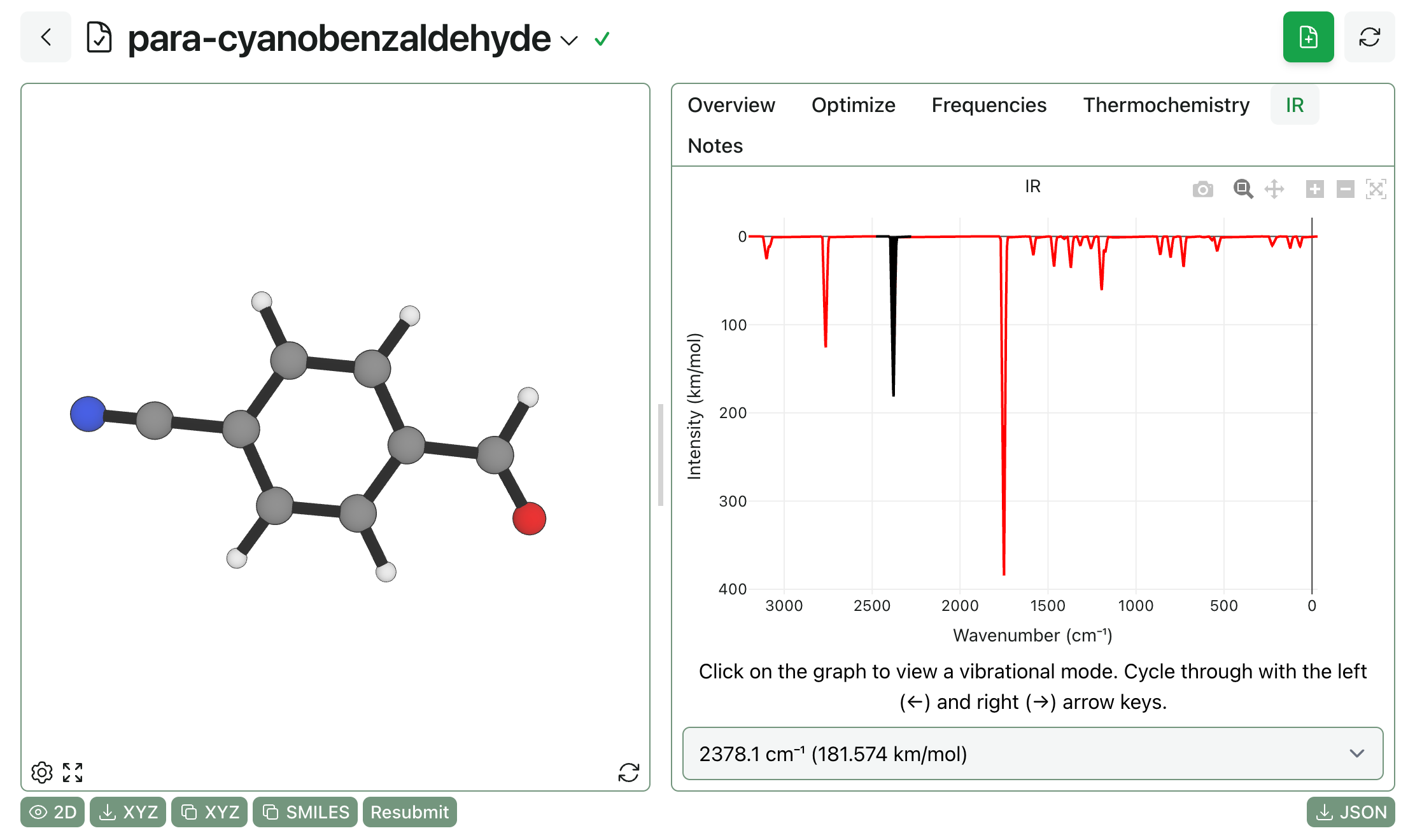The width and height of the screenshot is (1408, 840).
Task: Open the Frequencies tab
Action: pyautogui.click(x=989, y=105)
